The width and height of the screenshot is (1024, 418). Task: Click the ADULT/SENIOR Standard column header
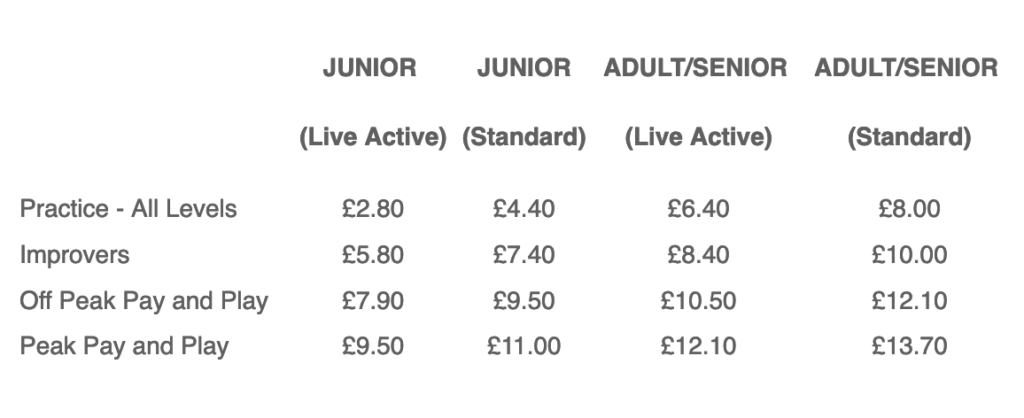click(x=906, y=102)
